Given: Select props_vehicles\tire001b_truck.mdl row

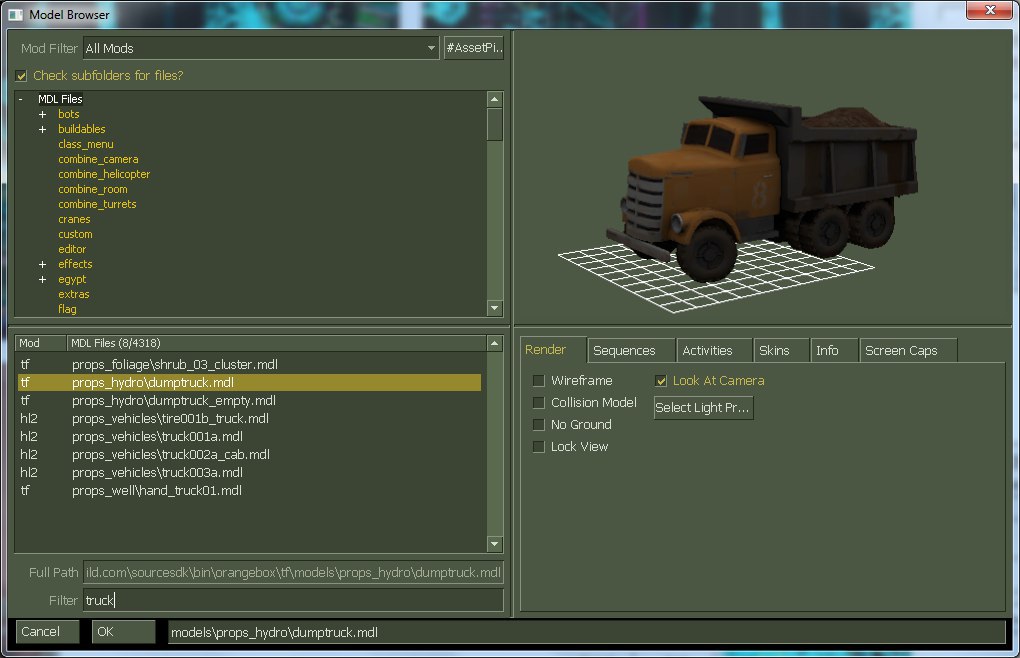Looking at the screenshot, I should 250,419.
